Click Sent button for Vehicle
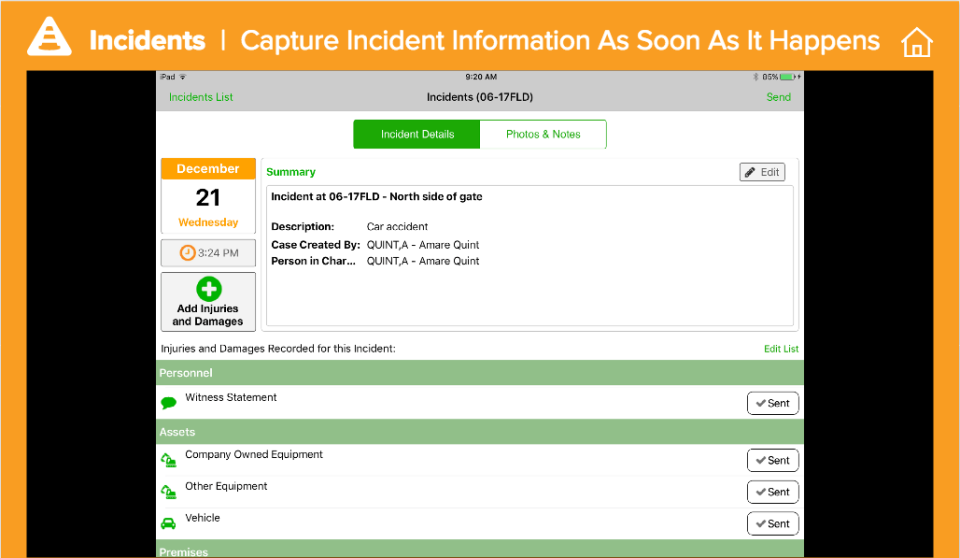Viewport: 960px width, 558px height. coord(773,524)
